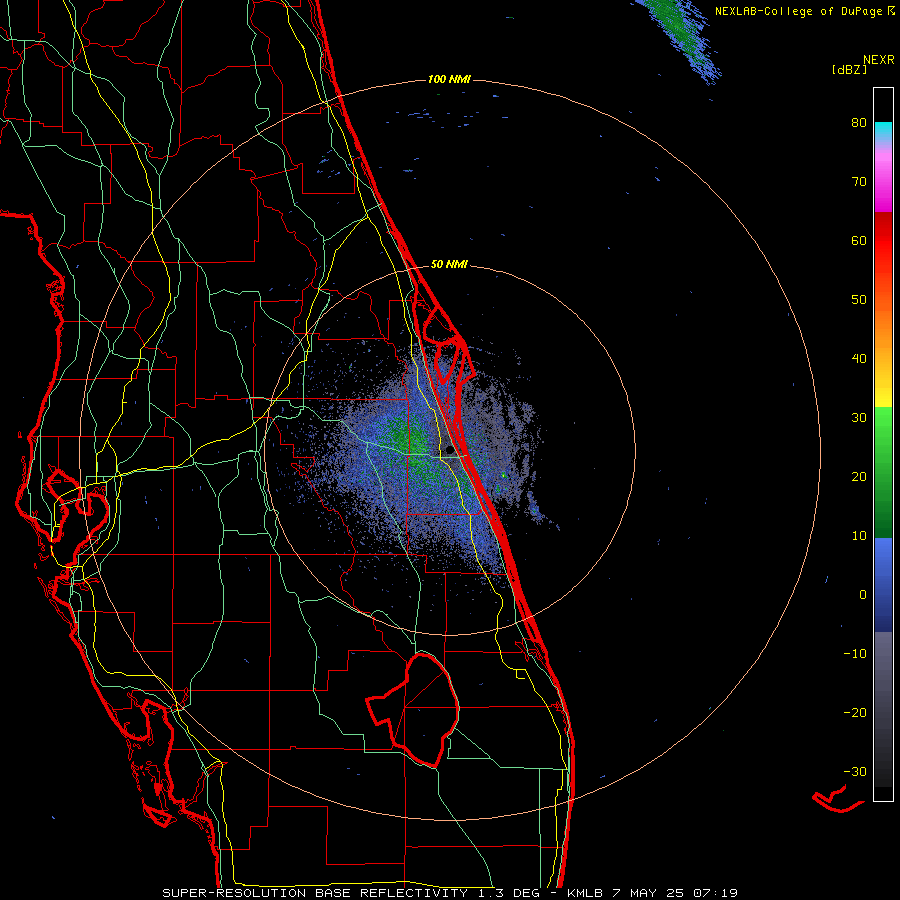Click the 20 dBZ value on the color scale
Viewport: 900px width, 900px height.
(859, 476)
